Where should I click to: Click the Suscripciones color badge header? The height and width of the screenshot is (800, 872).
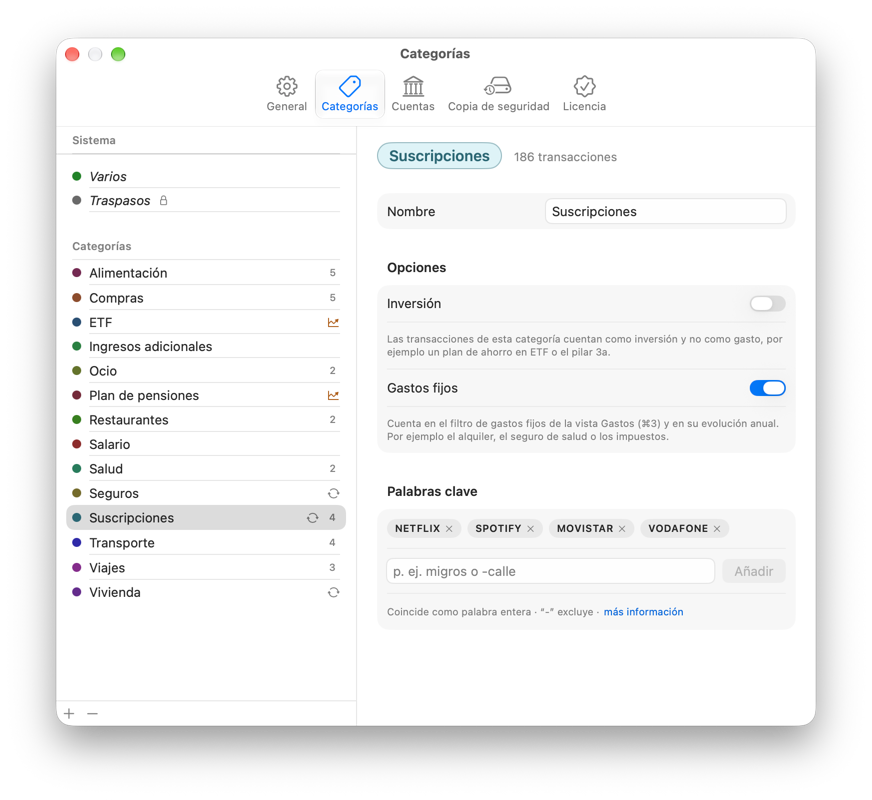tap(439, 156)
